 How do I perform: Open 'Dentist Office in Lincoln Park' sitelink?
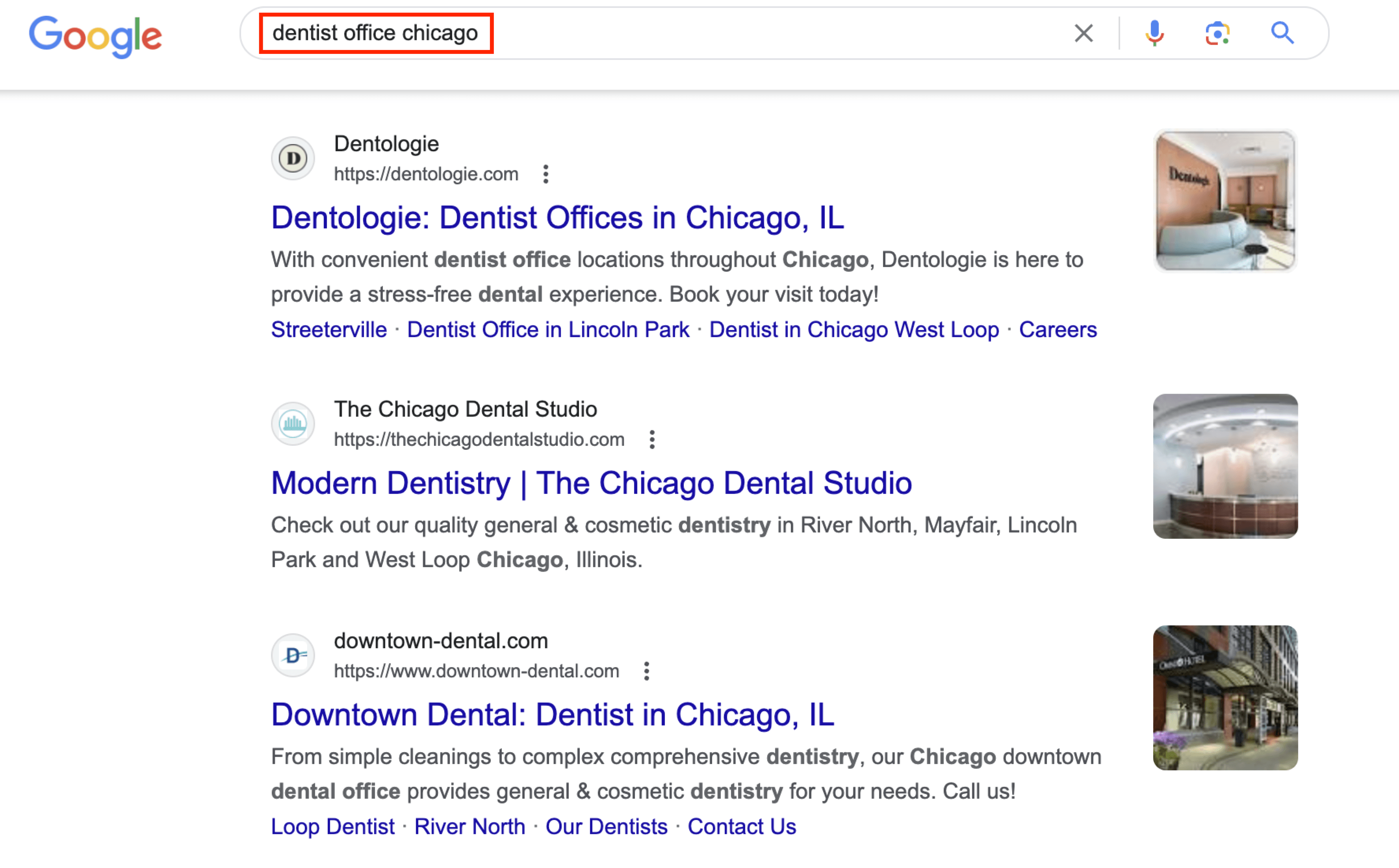coord(548,330)
